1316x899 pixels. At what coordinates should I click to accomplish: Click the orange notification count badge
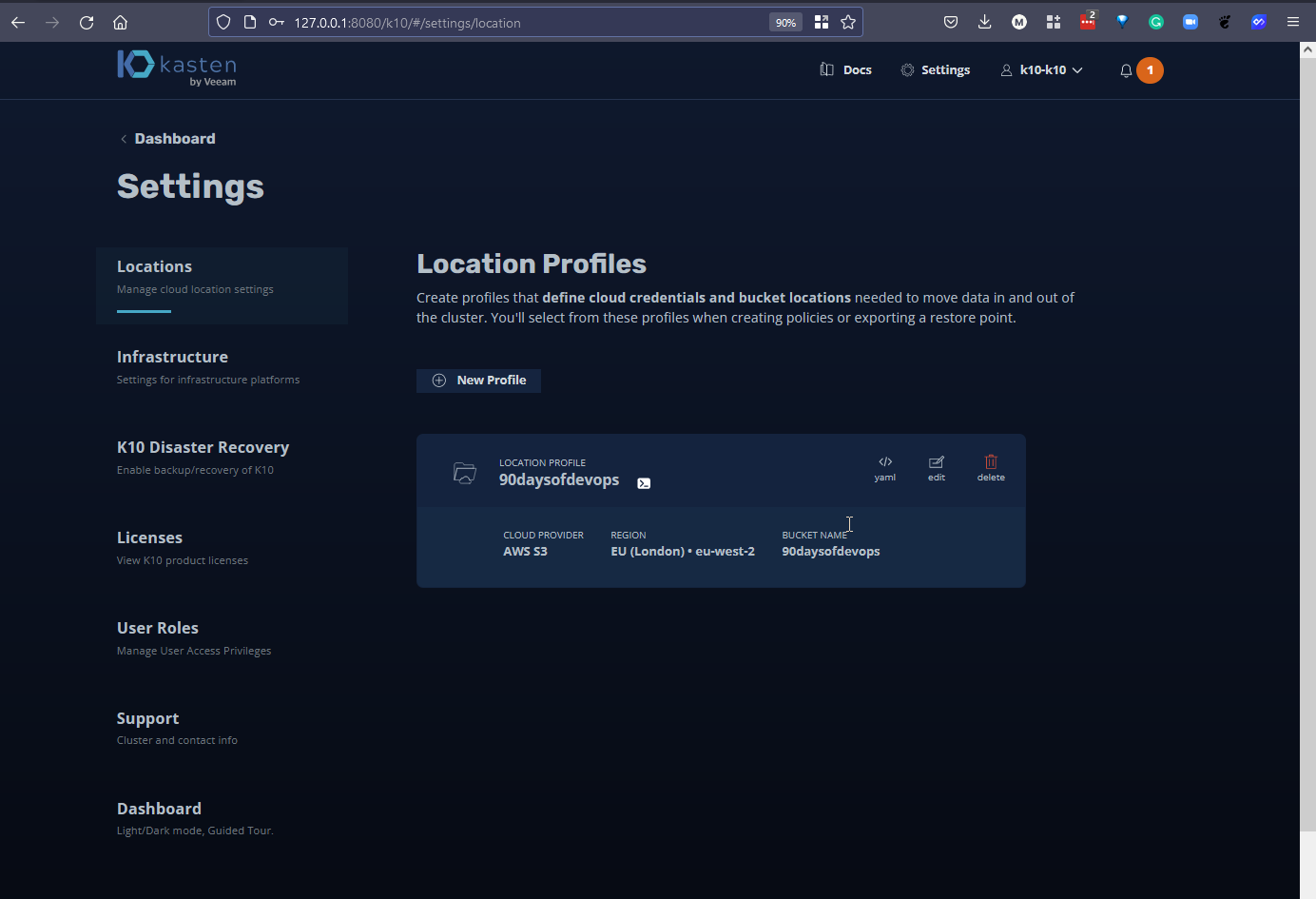tap(1150, 70)
